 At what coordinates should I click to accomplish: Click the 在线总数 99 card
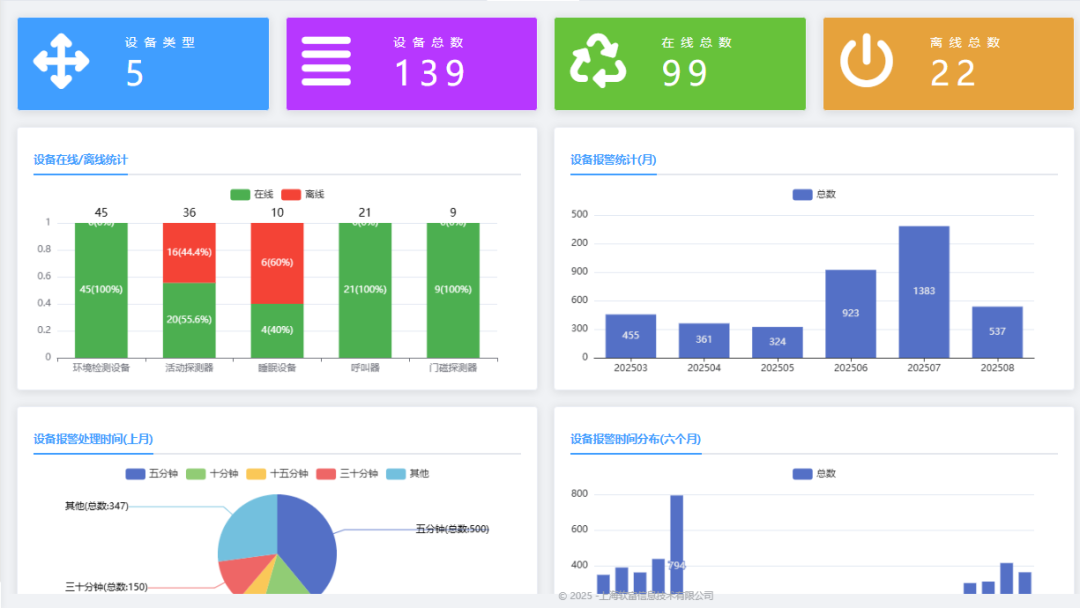(x=680, y=63)
